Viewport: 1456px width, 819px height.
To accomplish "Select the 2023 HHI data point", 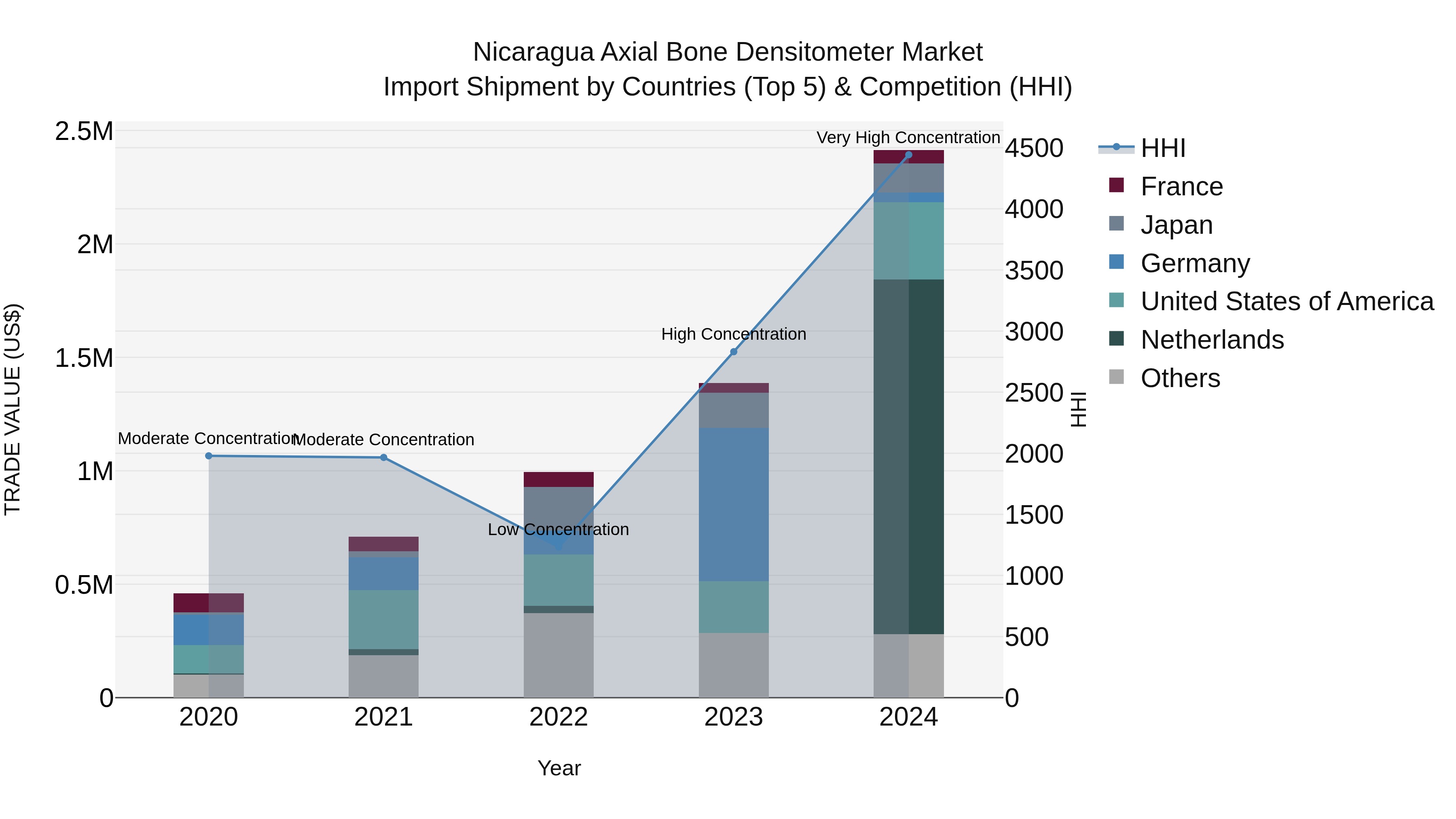I will [x=734, y=351].
